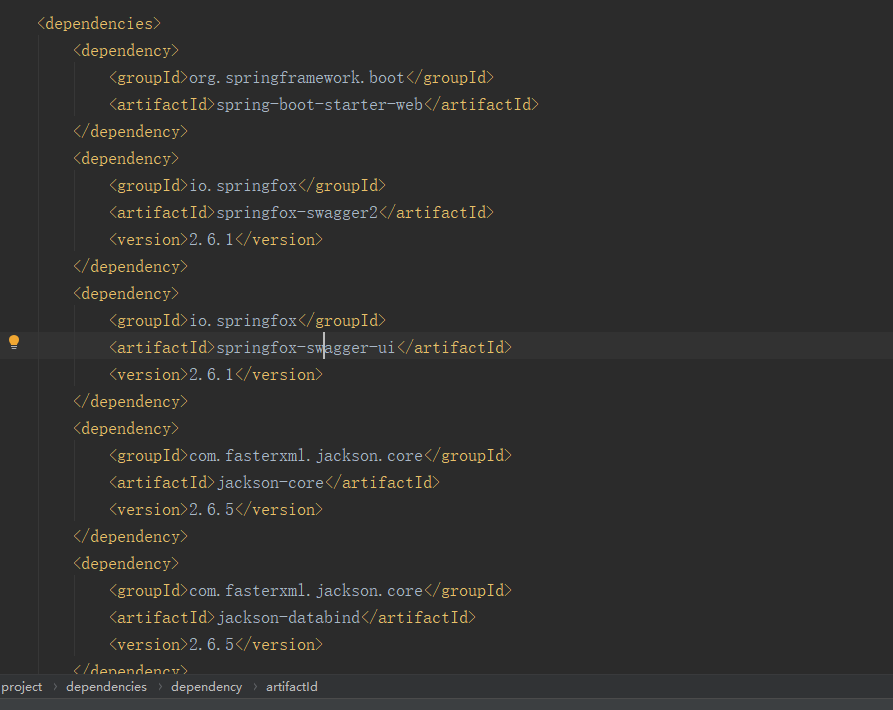Click the first opening dependency tag
Screen dimensions: 893x710
pos(126,51)
